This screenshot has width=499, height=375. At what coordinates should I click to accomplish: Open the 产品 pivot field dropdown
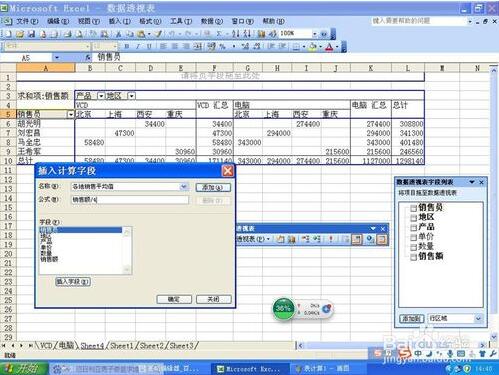point(101,96)
